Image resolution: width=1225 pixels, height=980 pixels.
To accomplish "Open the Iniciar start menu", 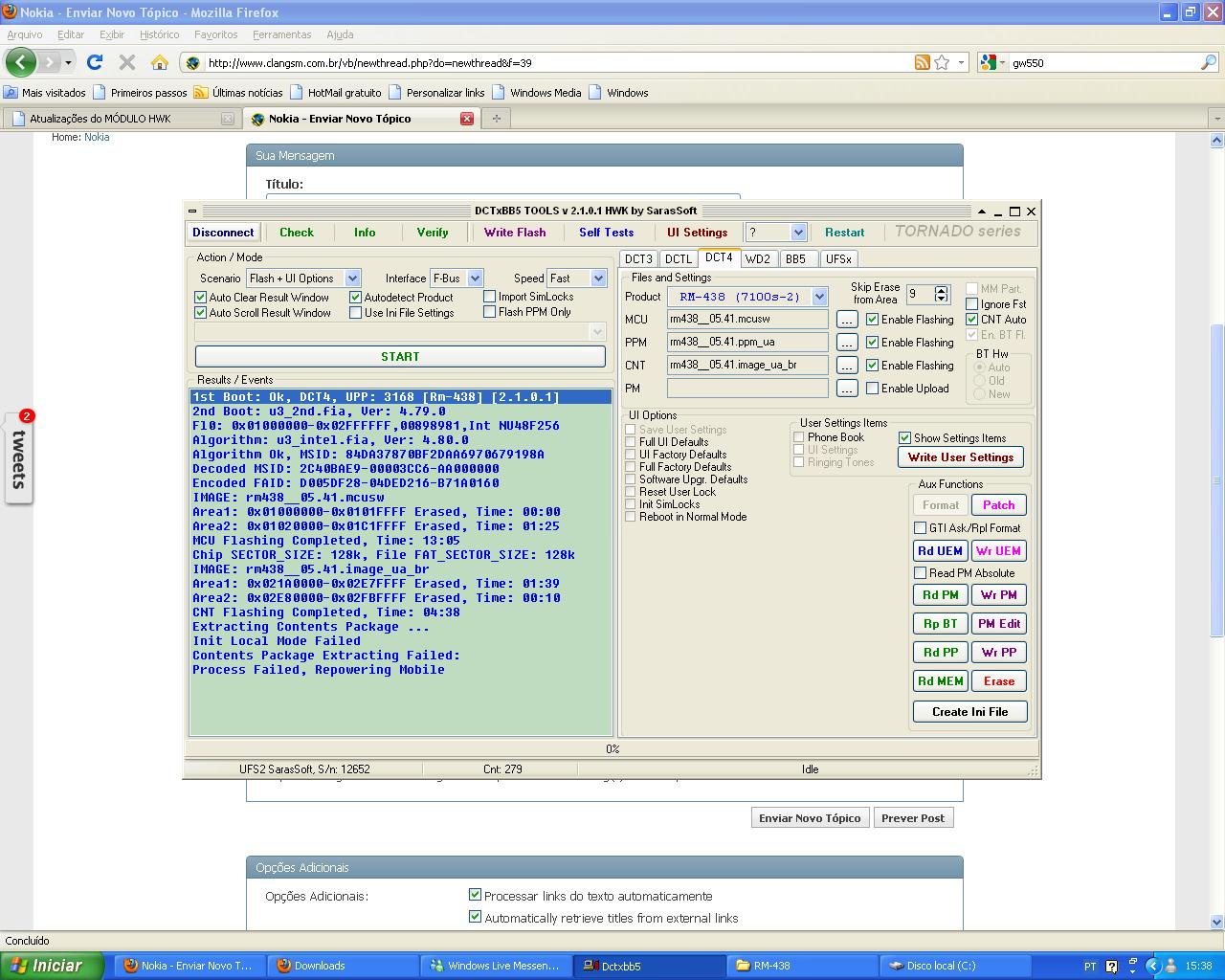I will (x=52, y=966).
